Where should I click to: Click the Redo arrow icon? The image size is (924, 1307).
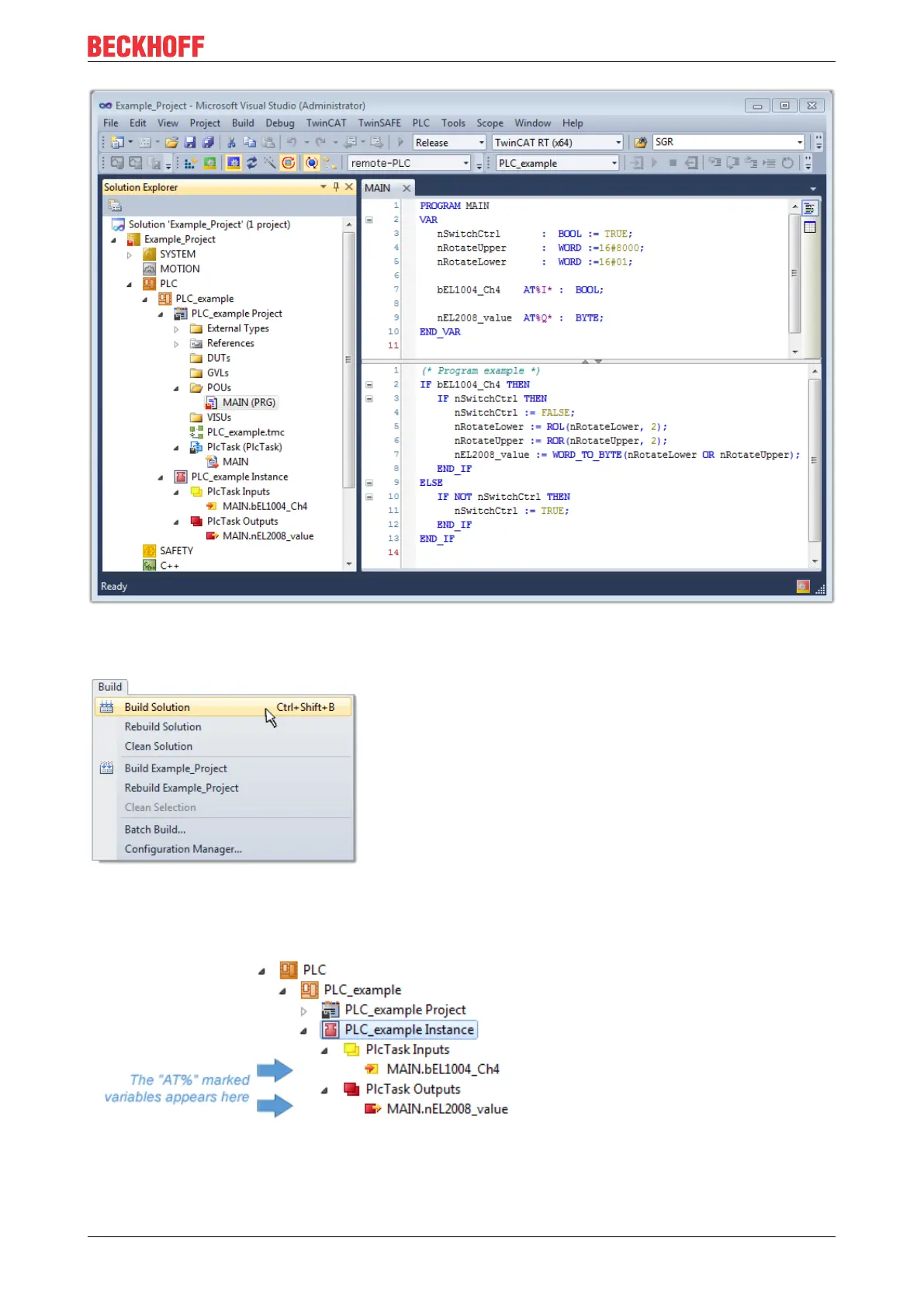(320, 142)
